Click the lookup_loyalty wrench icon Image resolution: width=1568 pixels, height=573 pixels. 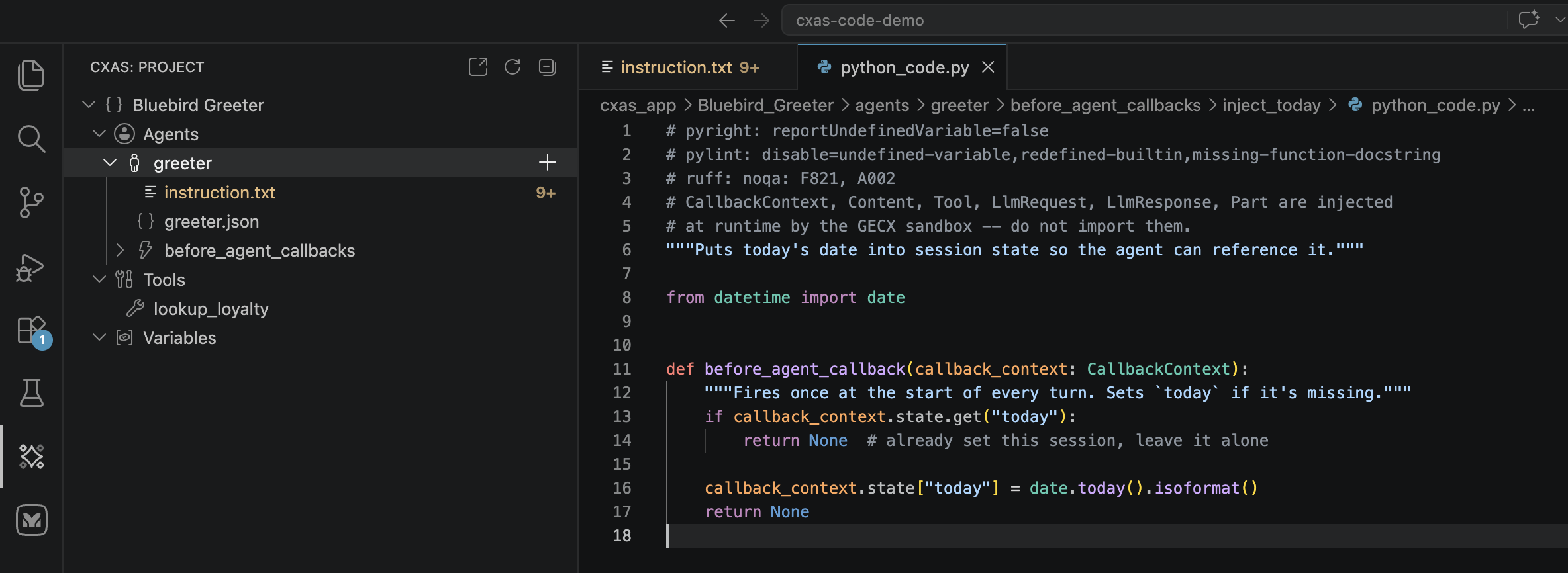point(135,308)
